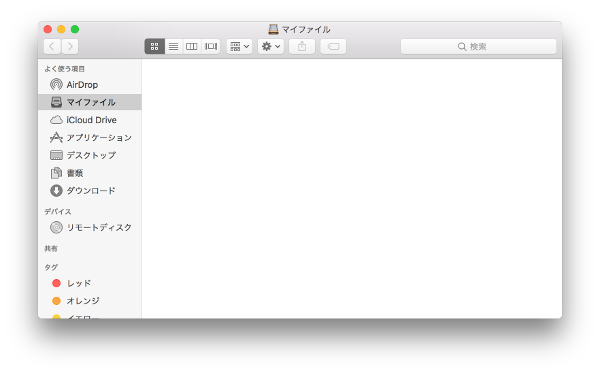Switch to column view mode
The image size is (600, 373).
[x=192, y=46]
